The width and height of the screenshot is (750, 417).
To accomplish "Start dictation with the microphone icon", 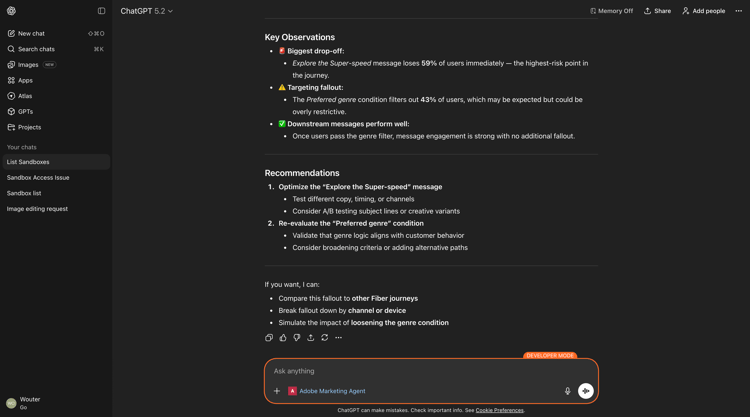I will (567, 391).
